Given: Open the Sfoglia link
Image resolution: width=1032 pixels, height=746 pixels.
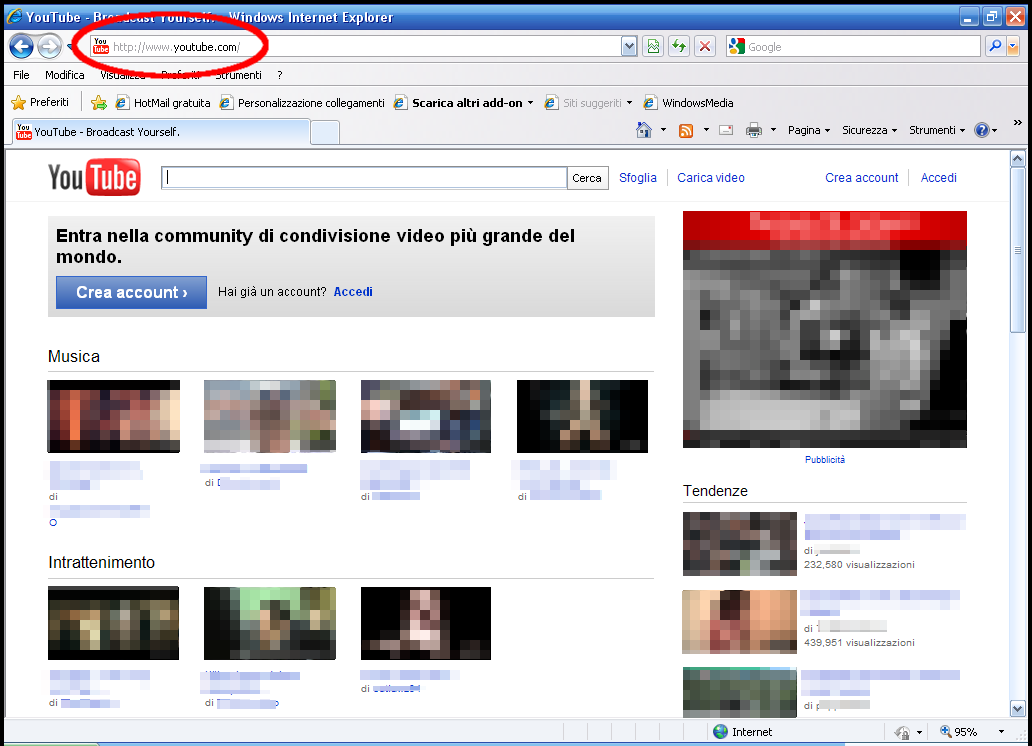Looking at the screenshot, I should click(x=638, y=178).
